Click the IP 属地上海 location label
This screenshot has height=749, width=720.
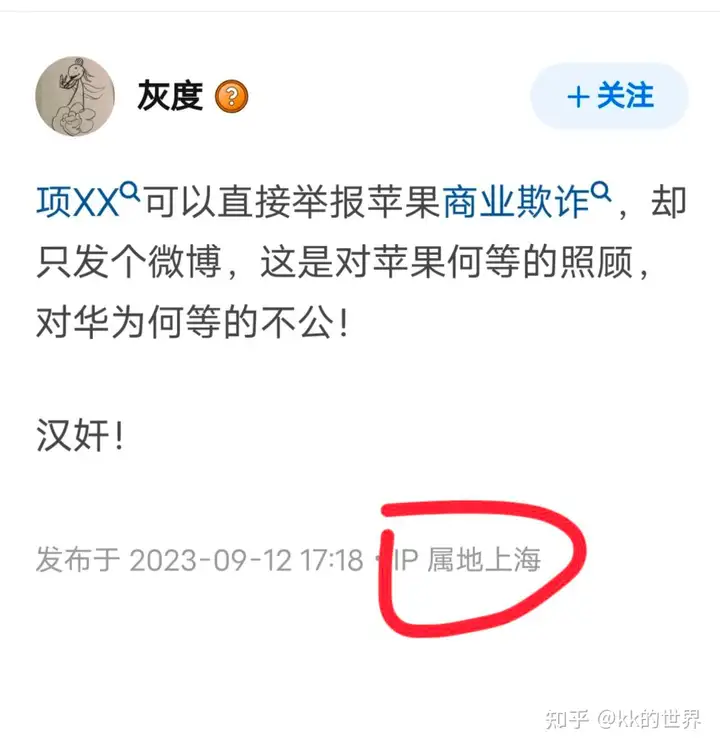click(x=467, y=560)
